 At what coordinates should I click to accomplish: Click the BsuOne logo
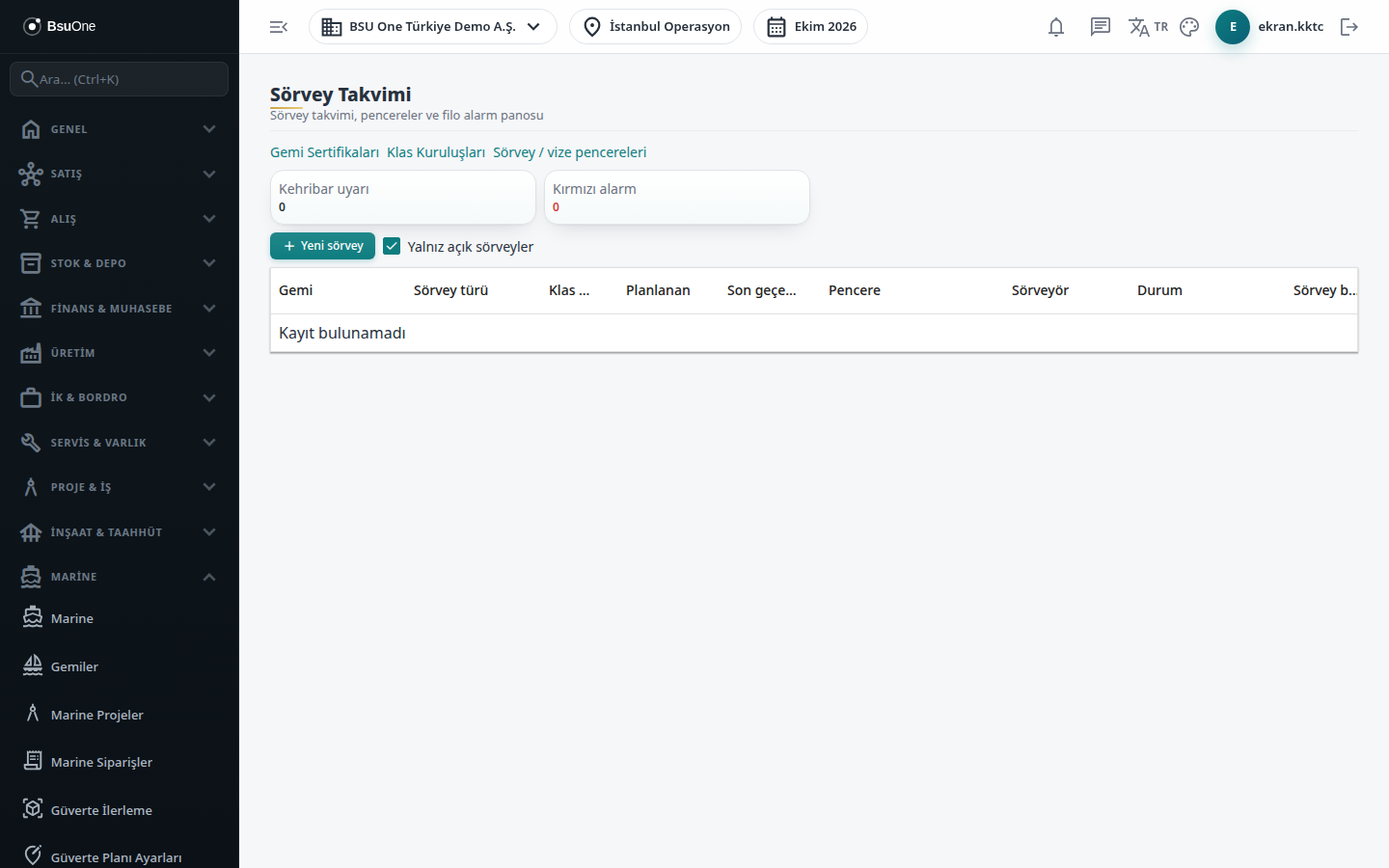[60, 26]
